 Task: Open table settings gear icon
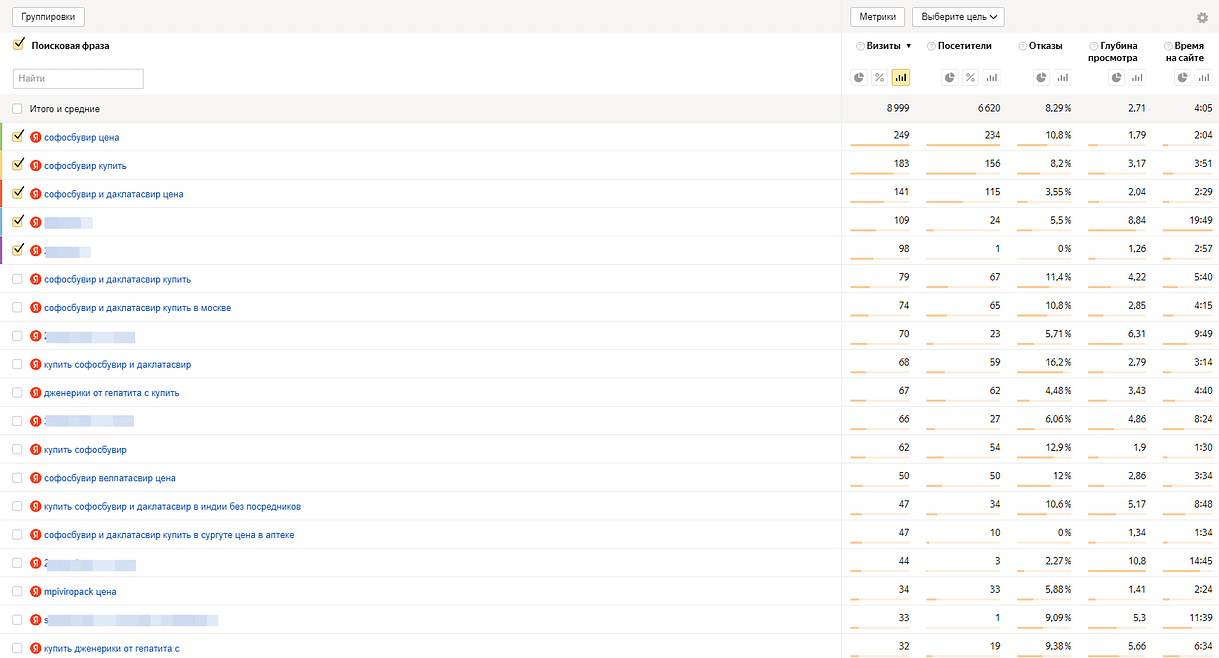(x=1202, y=17)
